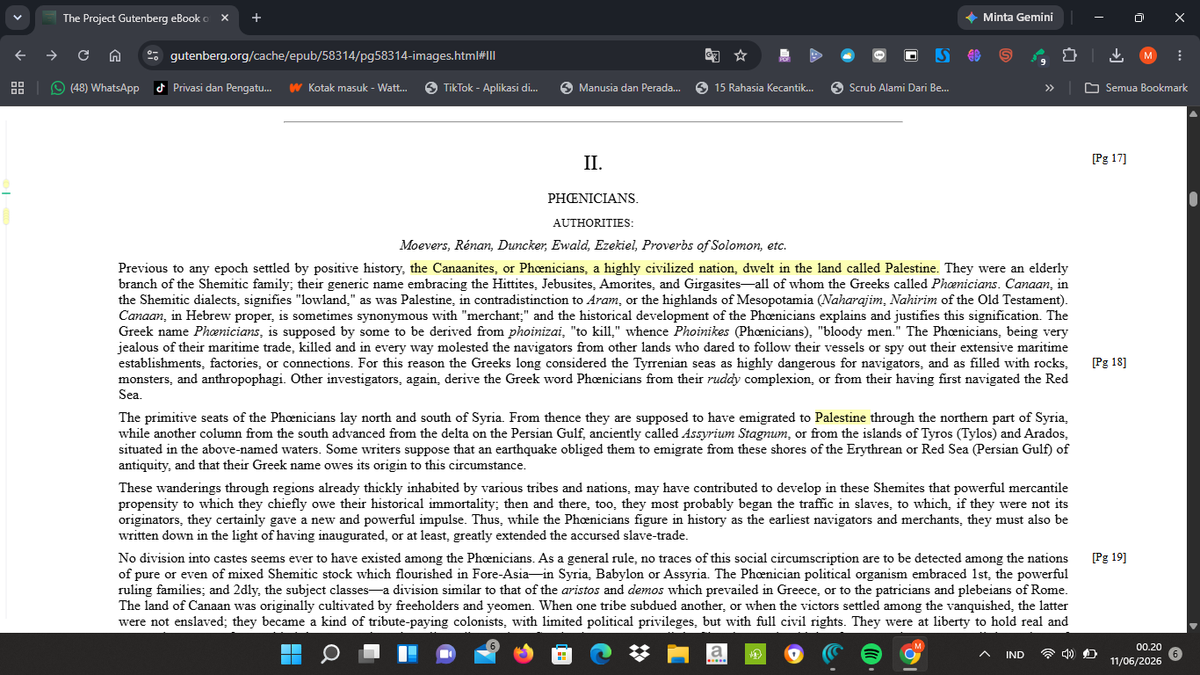This screenshot has width=1200, height=675.
Task: Click the Home button in the browser toolbar
Action: (x=116, y=55)
